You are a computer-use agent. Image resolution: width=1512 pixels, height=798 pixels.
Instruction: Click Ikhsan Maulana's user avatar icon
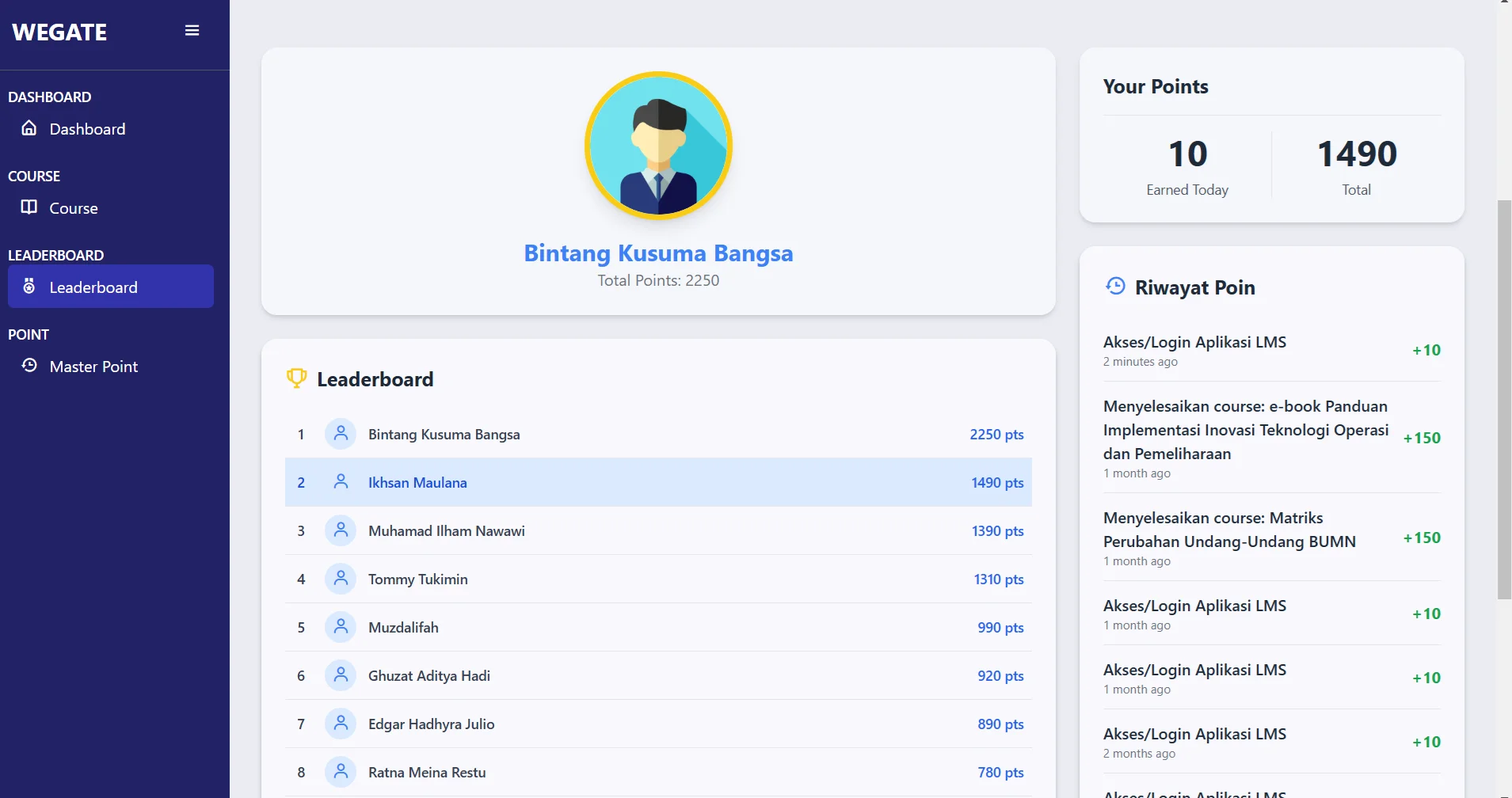pos(341,482)
